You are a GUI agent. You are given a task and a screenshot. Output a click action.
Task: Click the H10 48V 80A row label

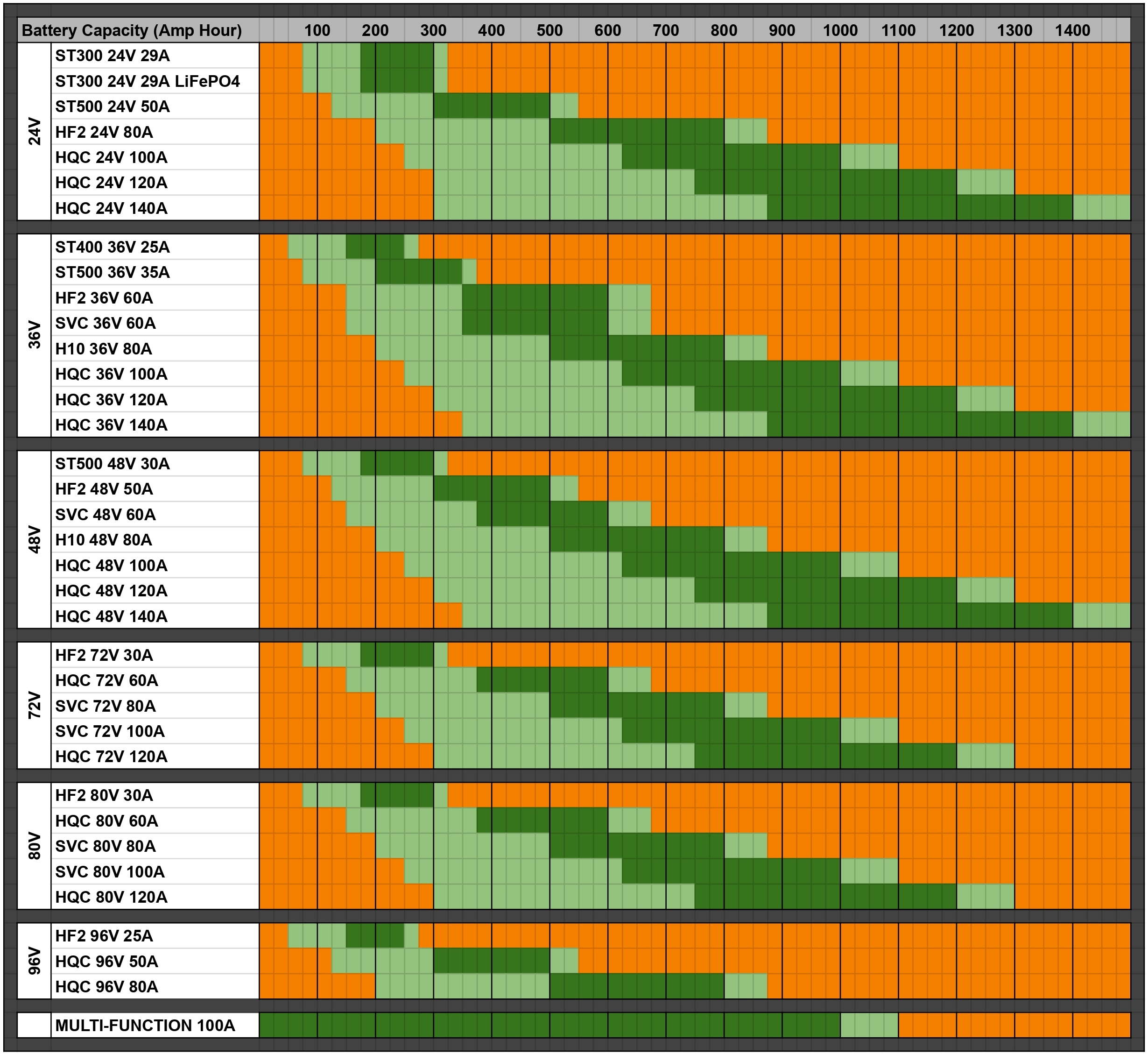tap(103, 540)
